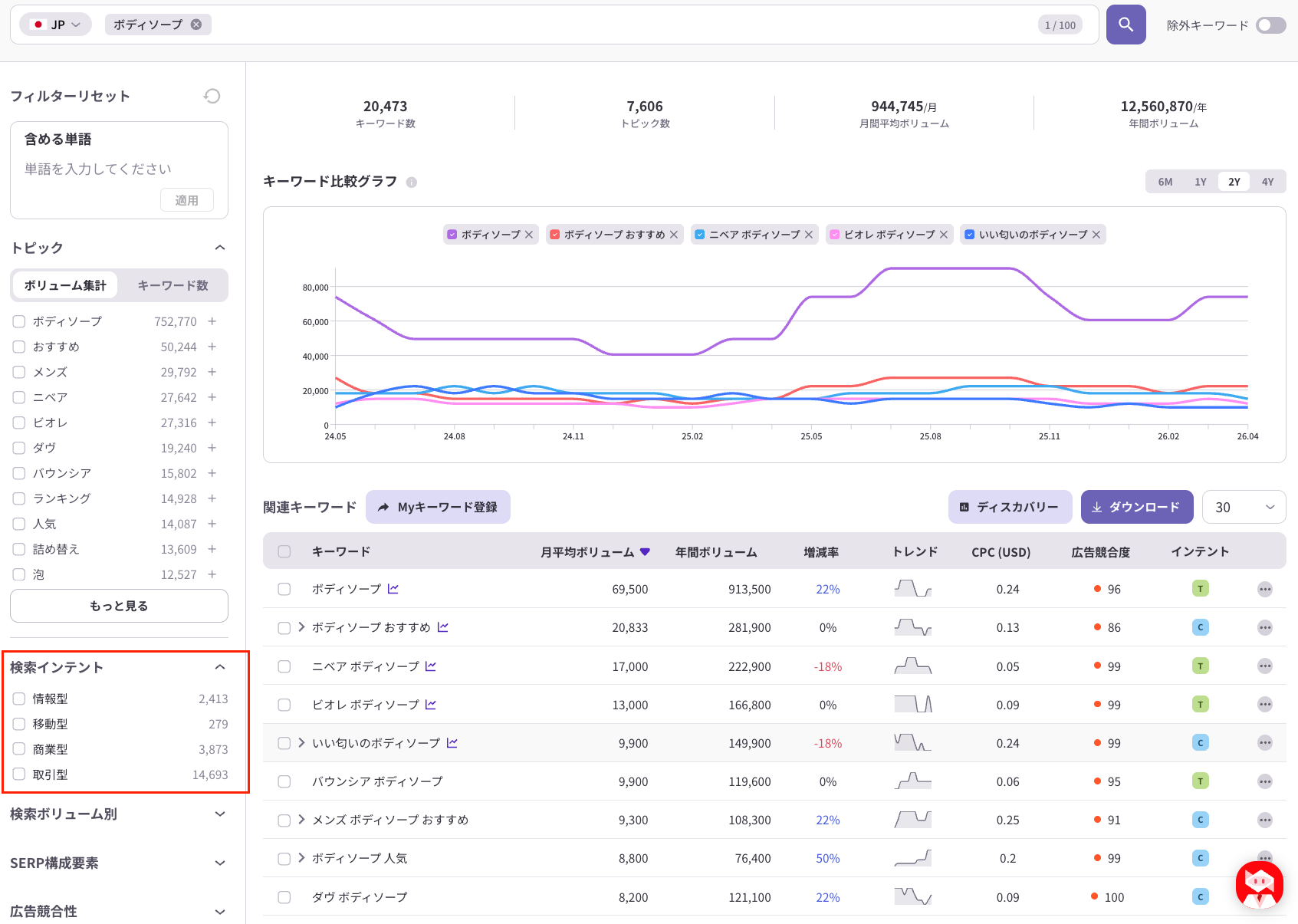
Task: Click the もっと見る button
Action: pyautogui.click(x=119, y=606)
